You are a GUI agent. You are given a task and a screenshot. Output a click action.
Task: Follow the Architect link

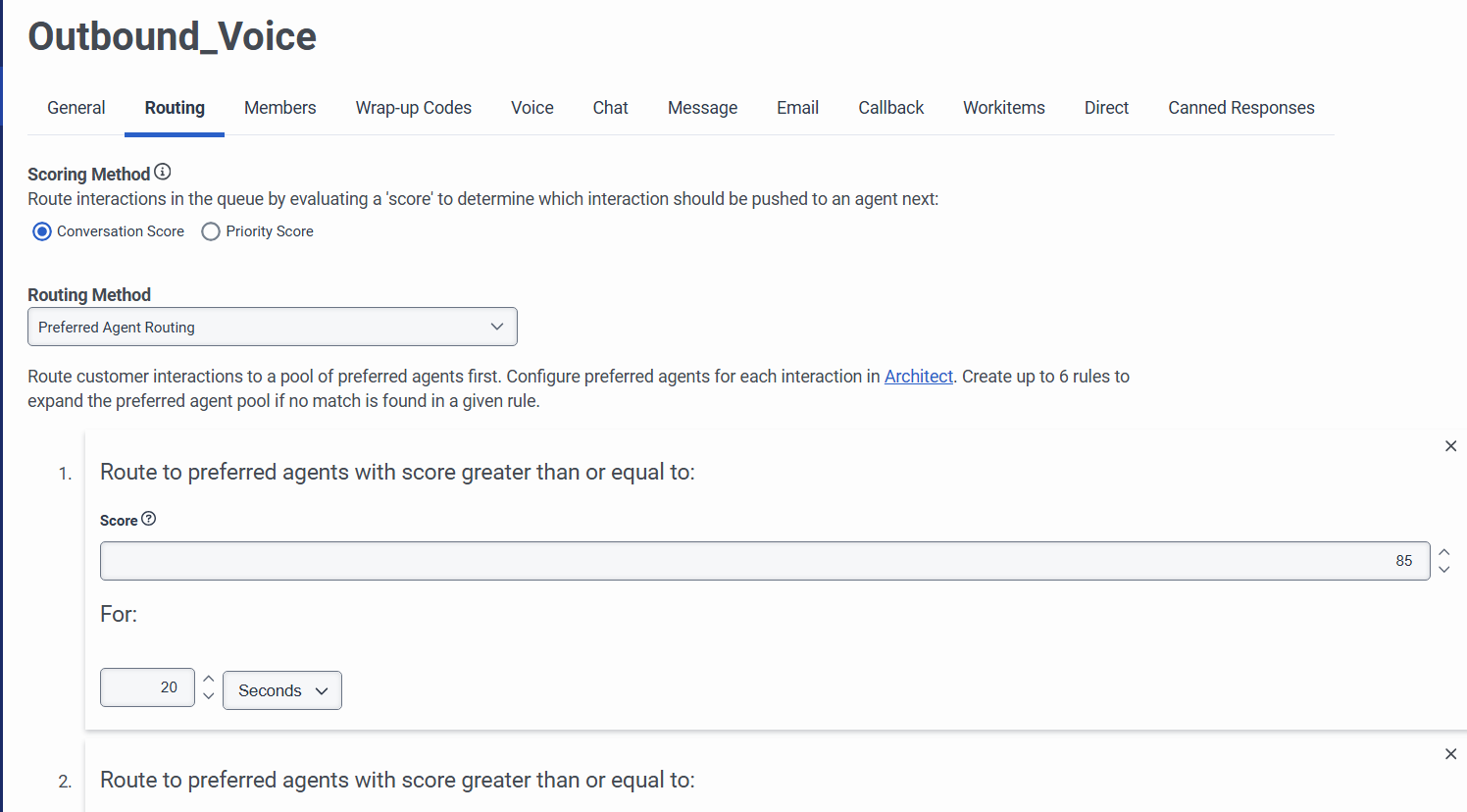click(918, 377)
